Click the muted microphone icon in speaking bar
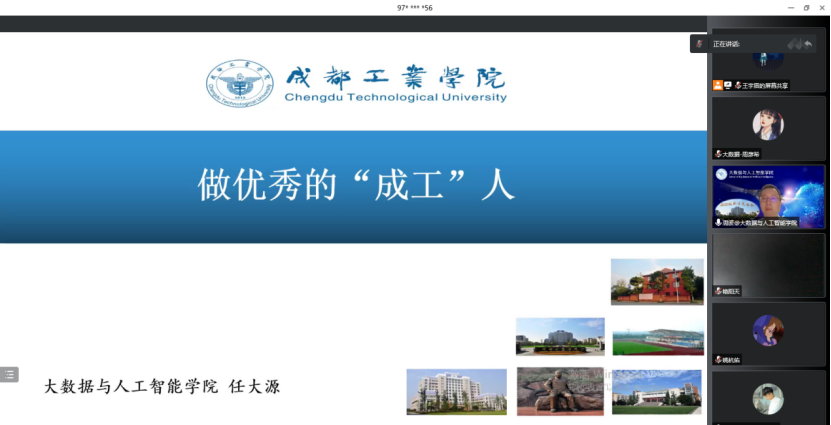The image size is (831, 425). tap(700, 44)
